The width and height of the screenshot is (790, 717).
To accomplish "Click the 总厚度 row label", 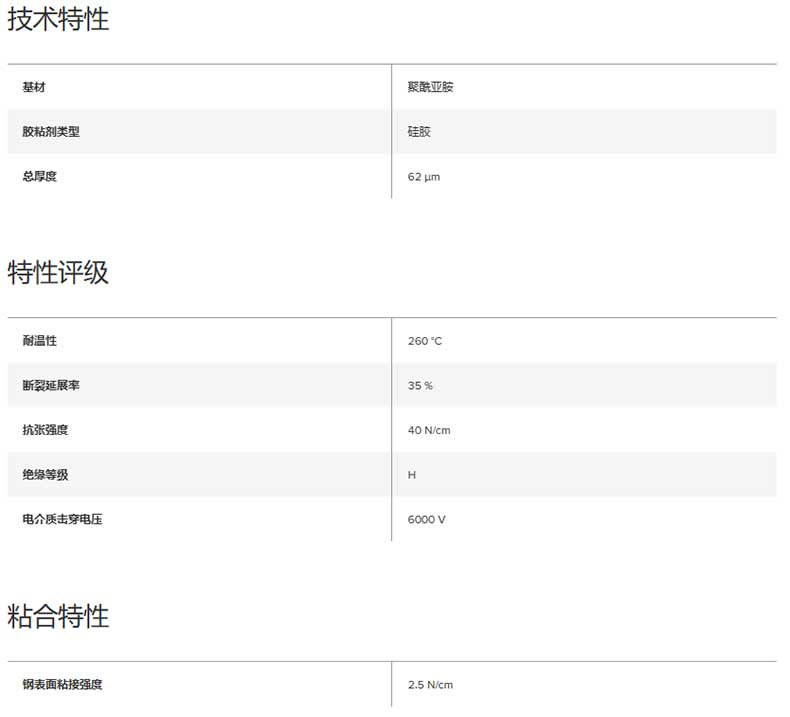I will click(x=40, y=176).
